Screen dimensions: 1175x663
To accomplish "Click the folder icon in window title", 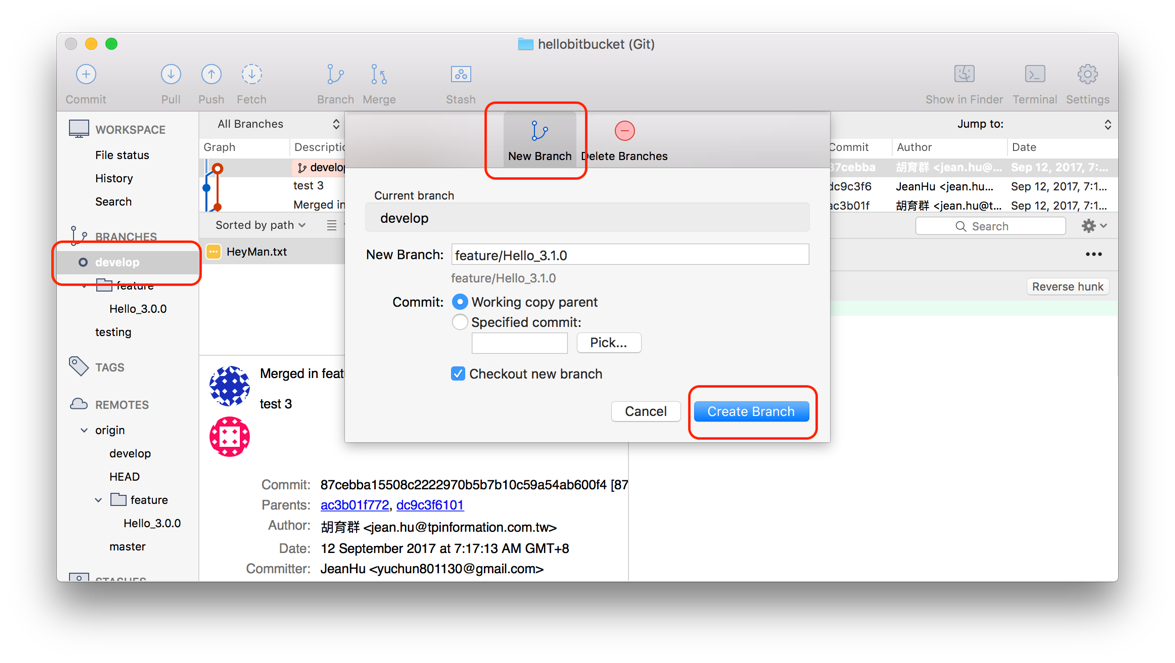I will [x=525, y=44].
